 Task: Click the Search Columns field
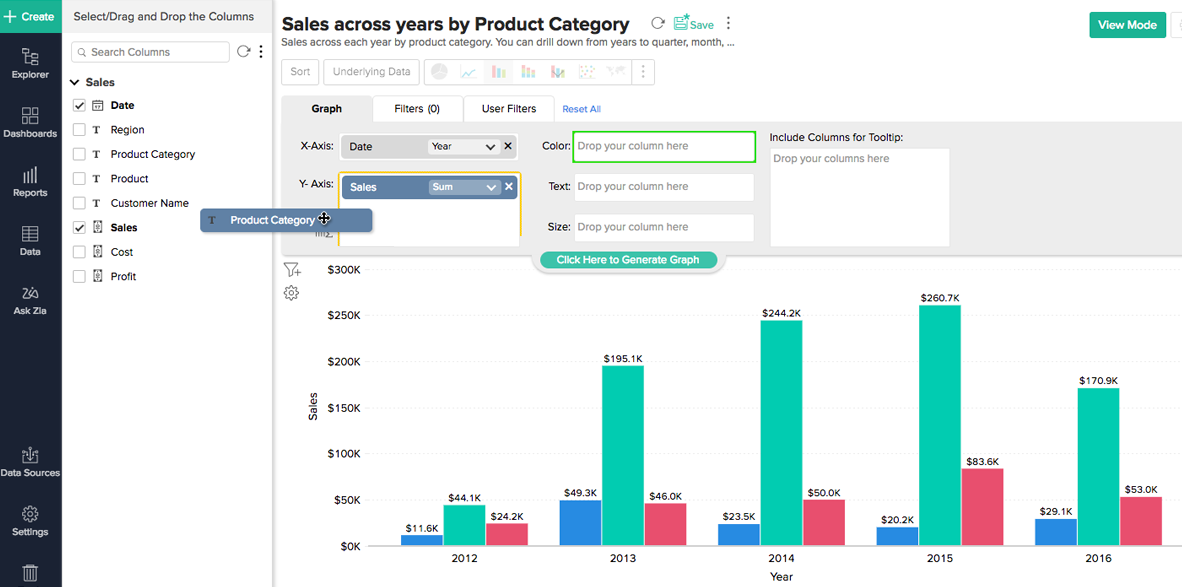click(150, 52)
